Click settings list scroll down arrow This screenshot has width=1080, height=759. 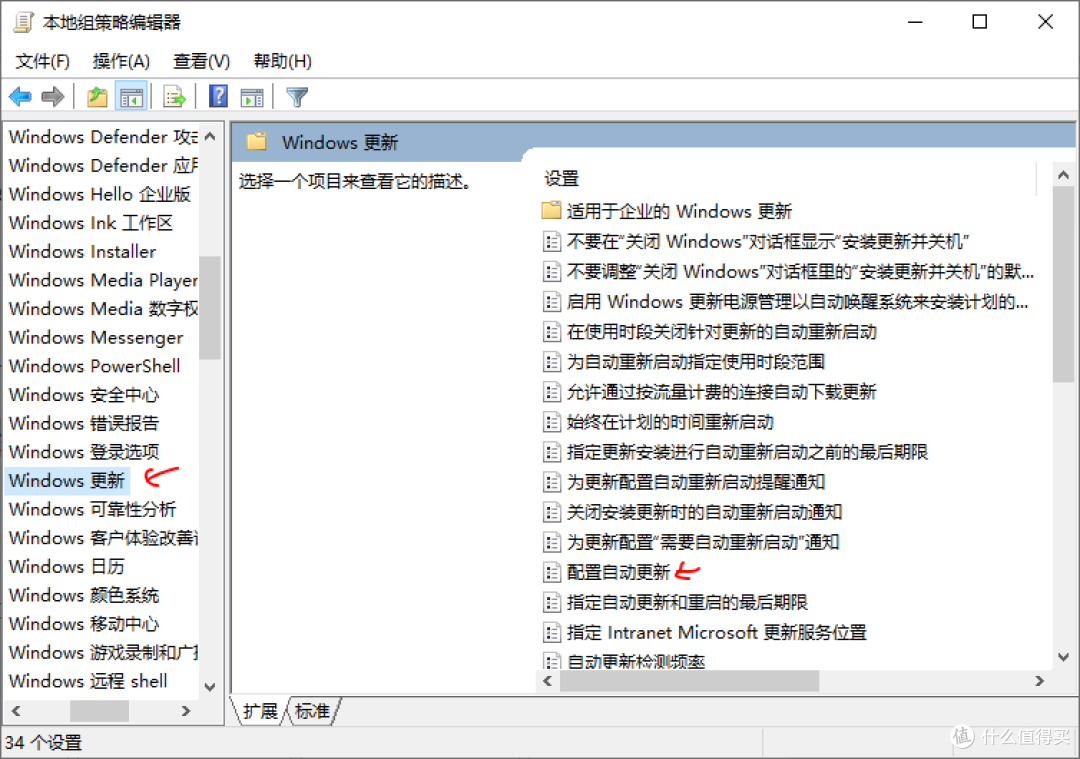1063,657
